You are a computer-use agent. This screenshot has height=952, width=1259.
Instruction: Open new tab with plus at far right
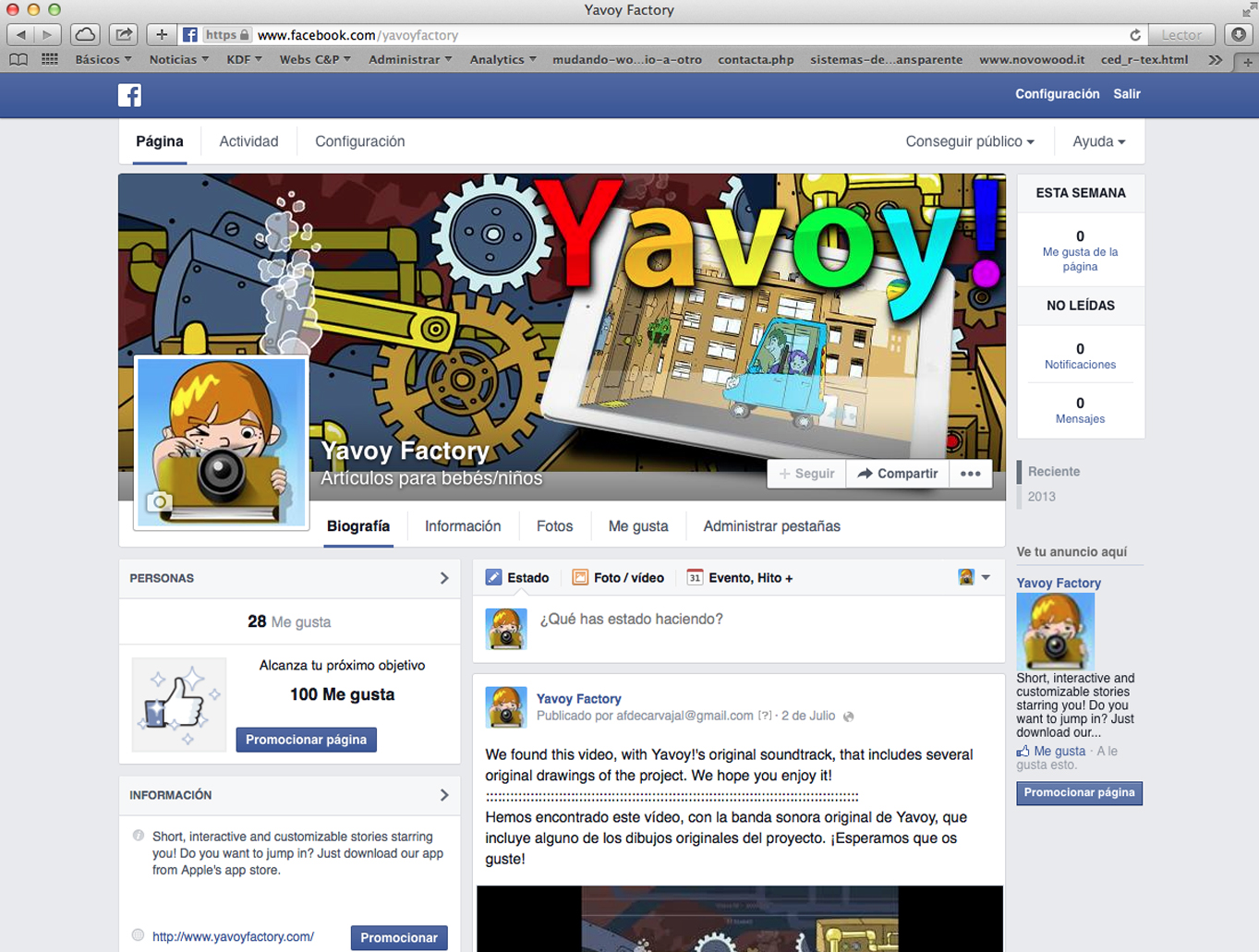coord(1247,62)
